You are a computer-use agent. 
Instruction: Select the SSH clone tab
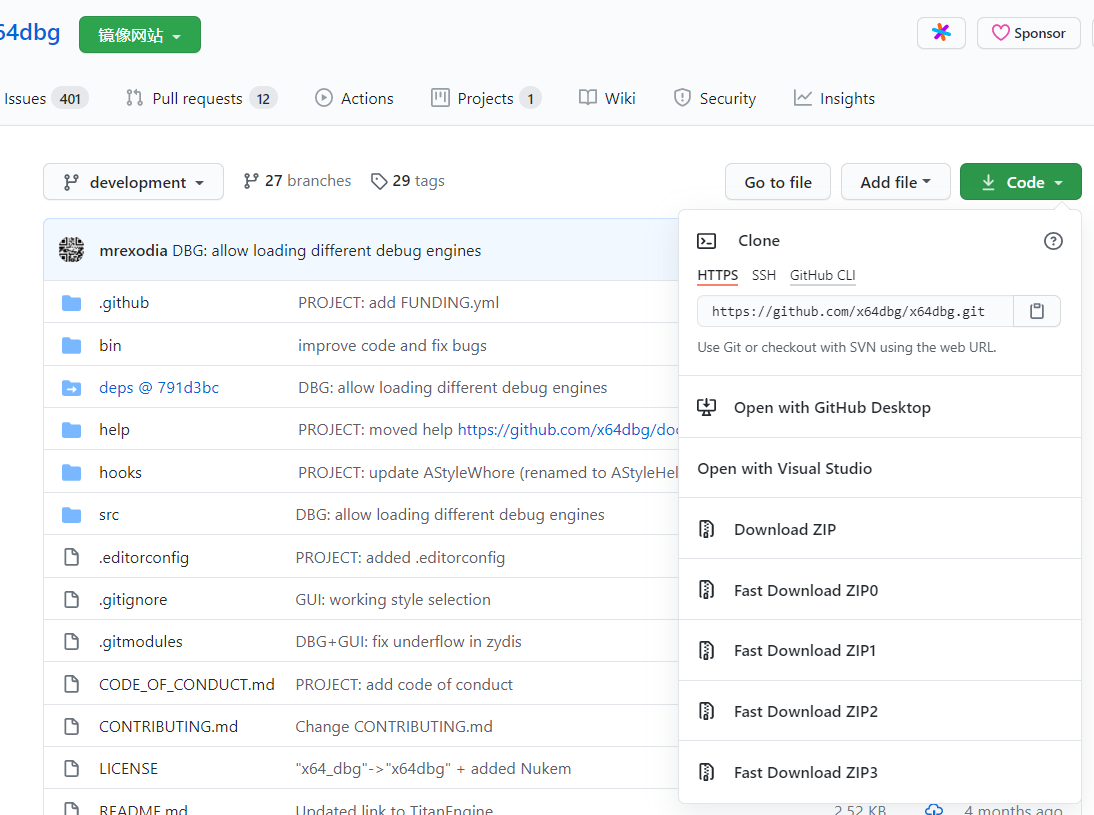(x=764, y=275)
